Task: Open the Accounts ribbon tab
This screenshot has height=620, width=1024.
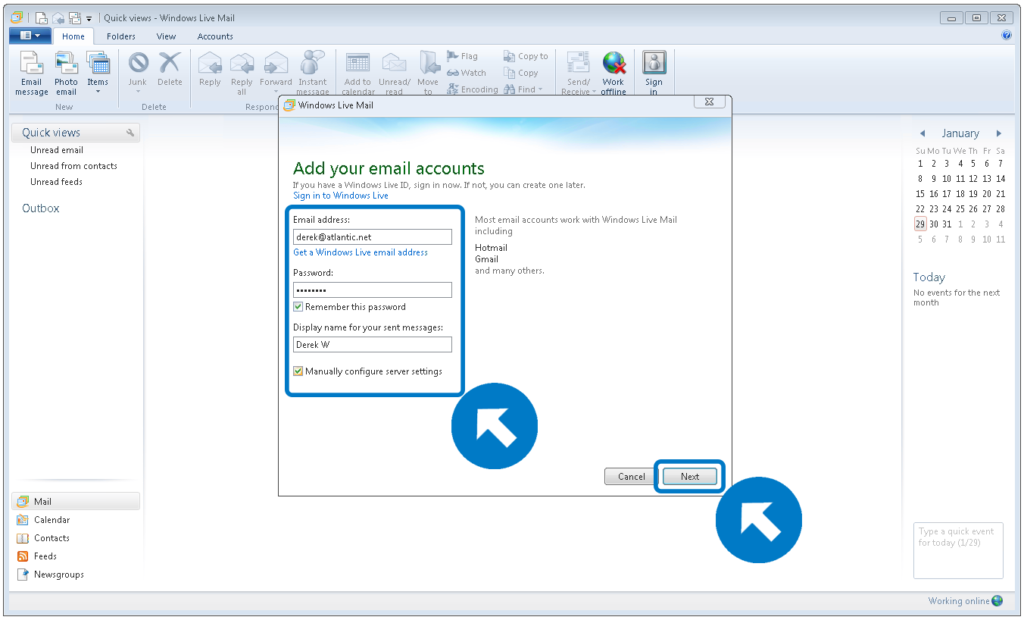Action: [x=215, y=36]
